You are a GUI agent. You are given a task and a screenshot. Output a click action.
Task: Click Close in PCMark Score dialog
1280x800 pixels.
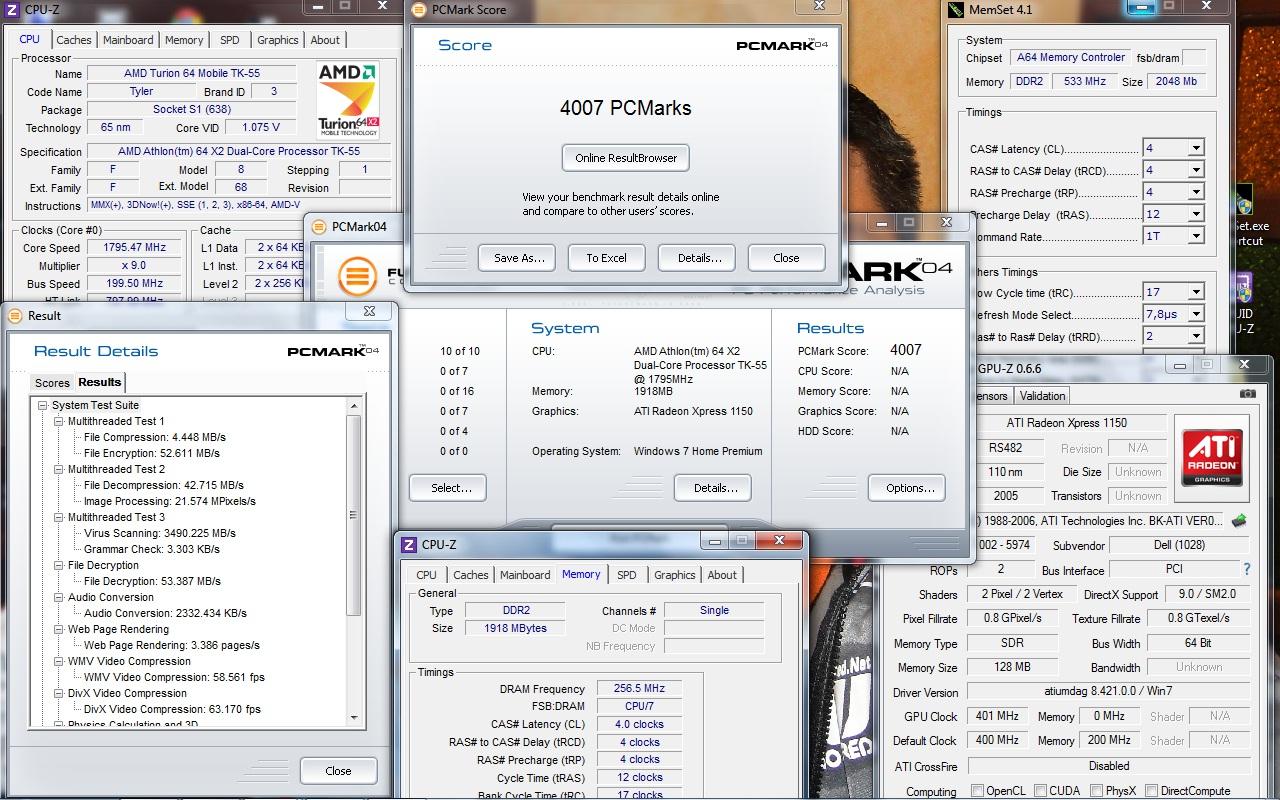[786, 258]
